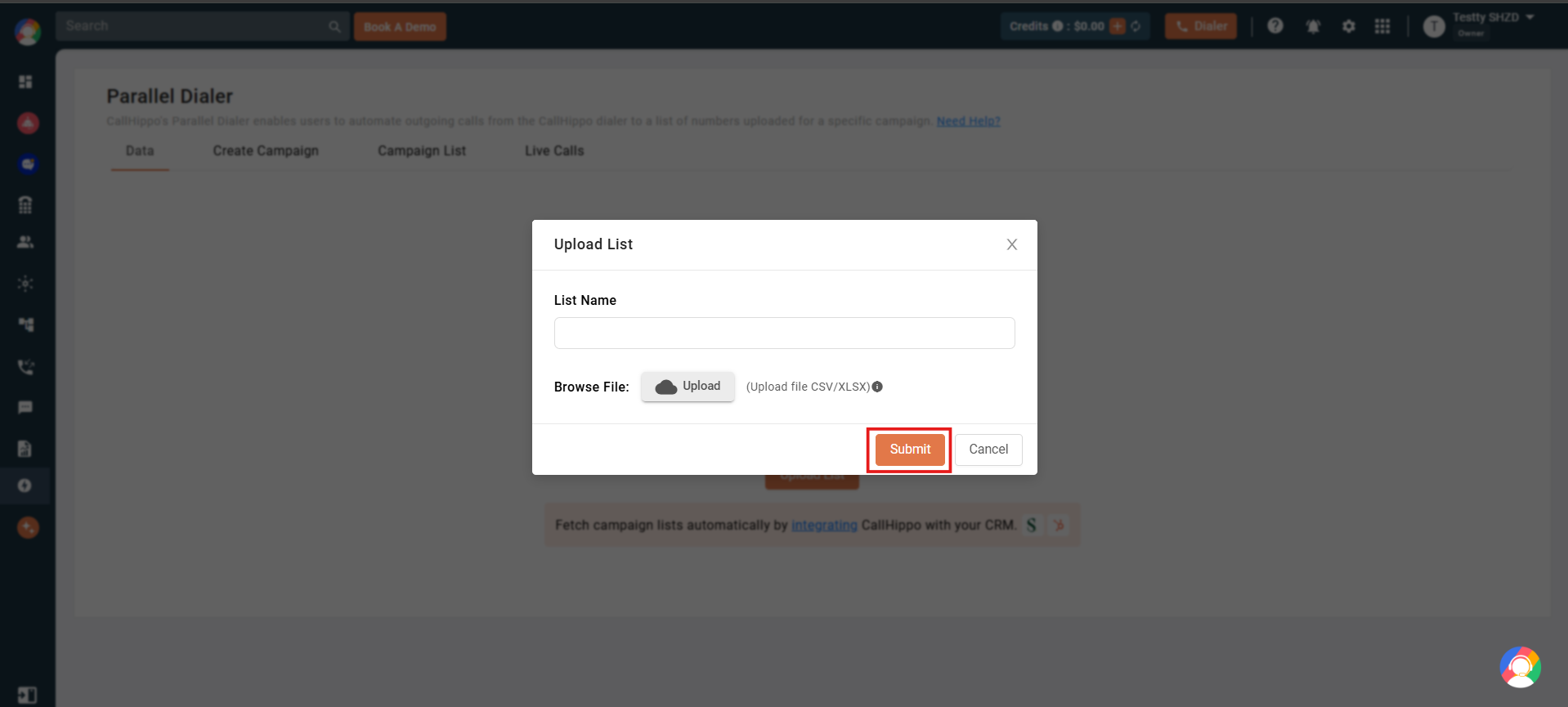
Task: Click the cloud Upload button
Action: [x=688, y=387]
